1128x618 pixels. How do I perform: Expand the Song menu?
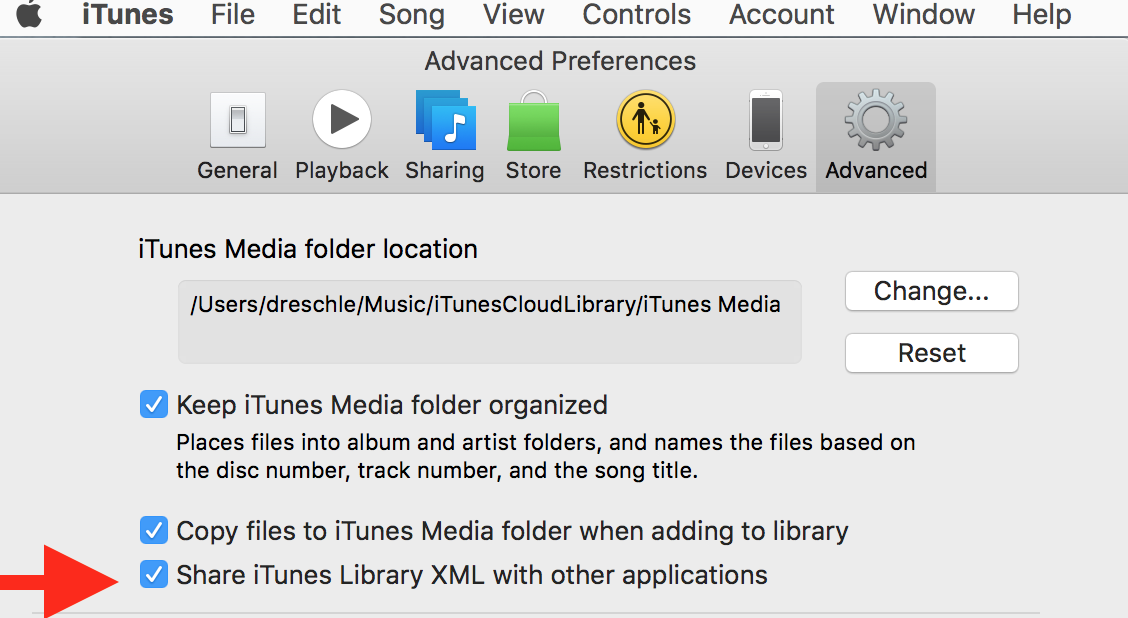[x=411, y=15]
